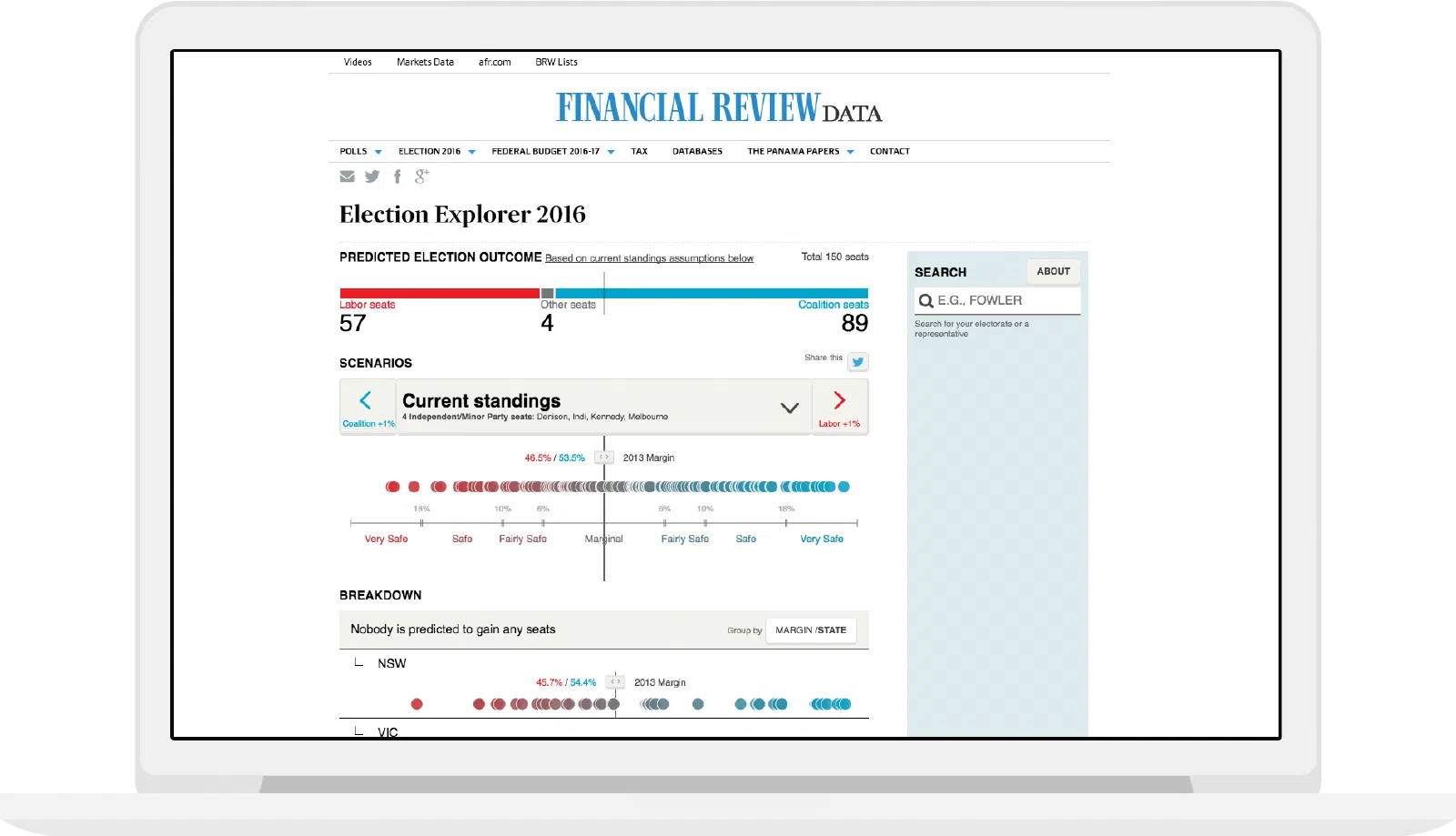Toggle grouping by Margin / State
Screen dimensions: 1456x836
[x=811, y=630]
